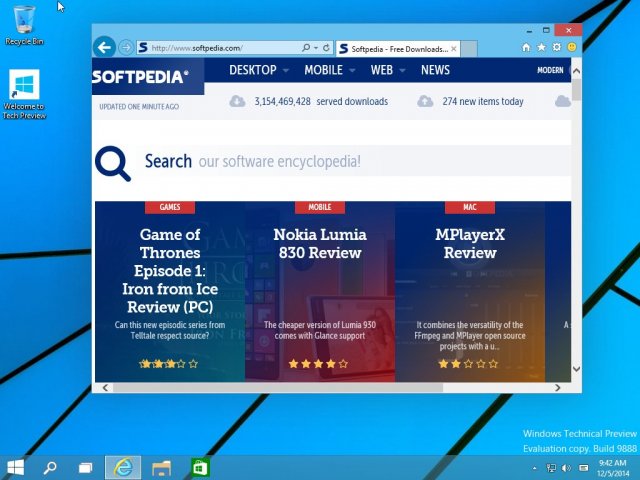640x480 pixels.
Task: Open the Windows Start button
Action: coord(16,468)
